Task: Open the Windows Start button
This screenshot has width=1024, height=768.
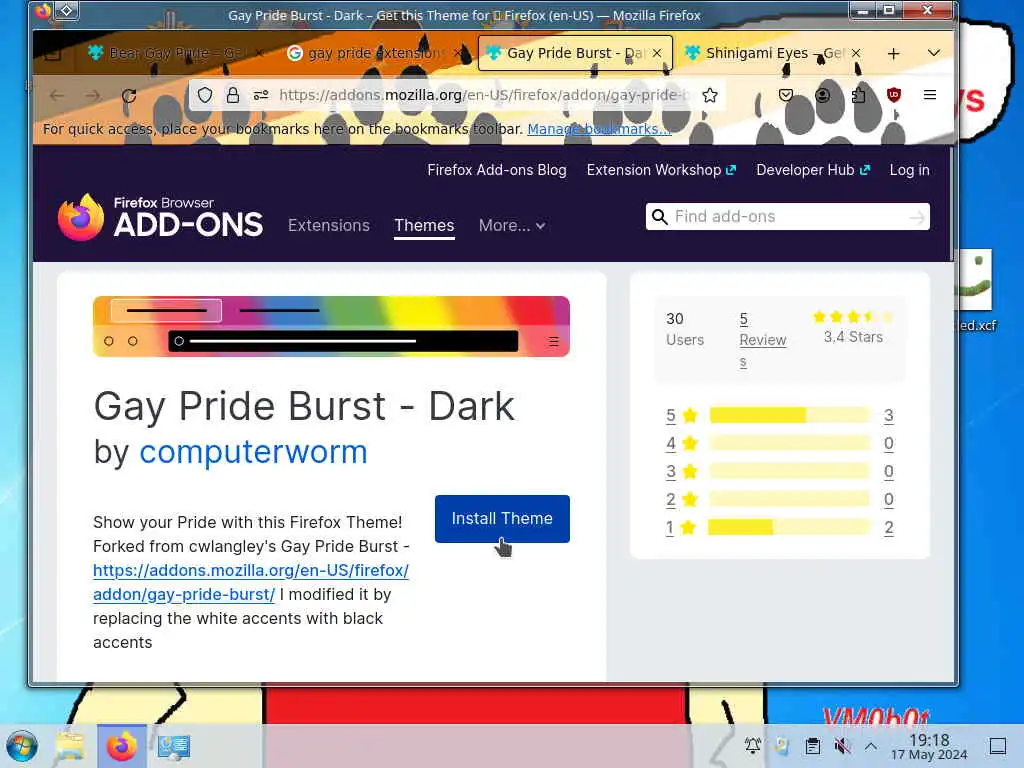Action: 22,746
